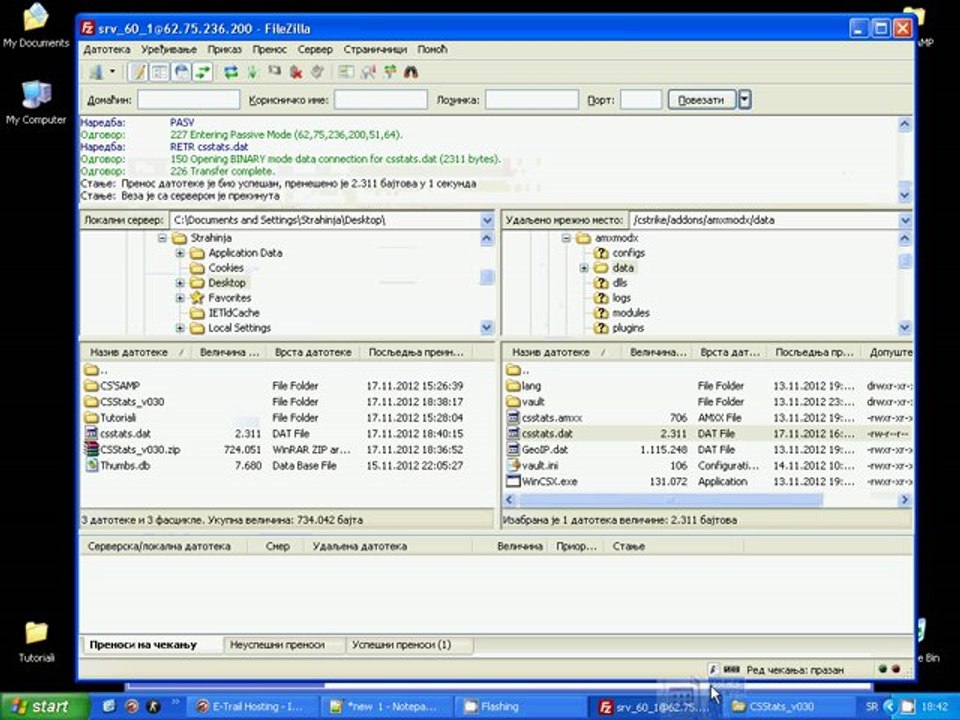Open the Site Manager dropdown arrow
Screen dimensions: 960x720
tap(112, 72)
